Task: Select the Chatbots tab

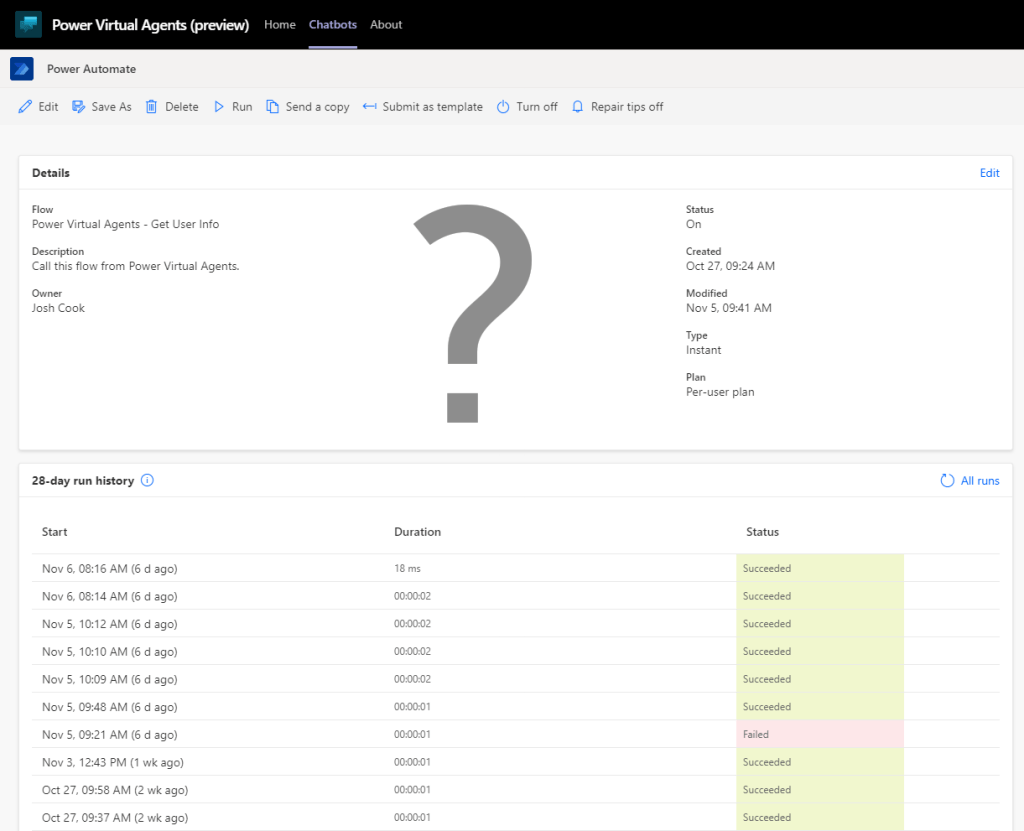Action: tap(332, 25)
